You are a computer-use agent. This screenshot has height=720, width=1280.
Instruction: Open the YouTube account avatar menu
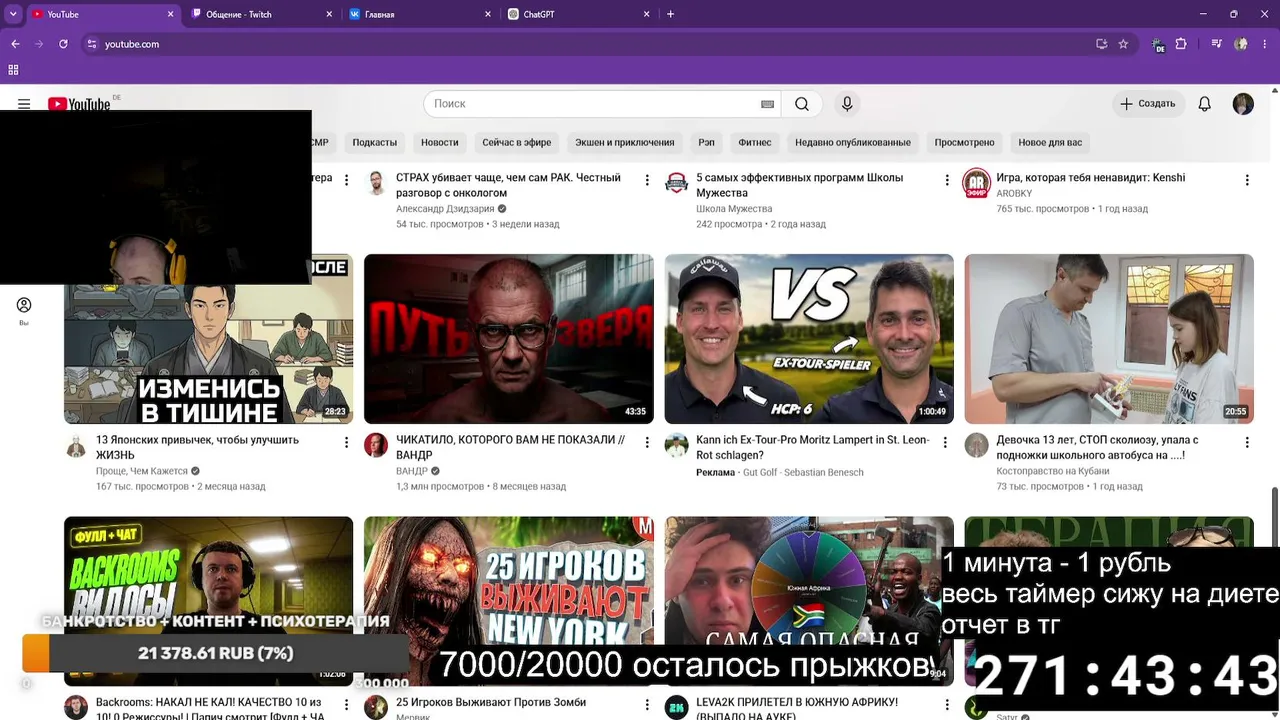(1243, 104)
